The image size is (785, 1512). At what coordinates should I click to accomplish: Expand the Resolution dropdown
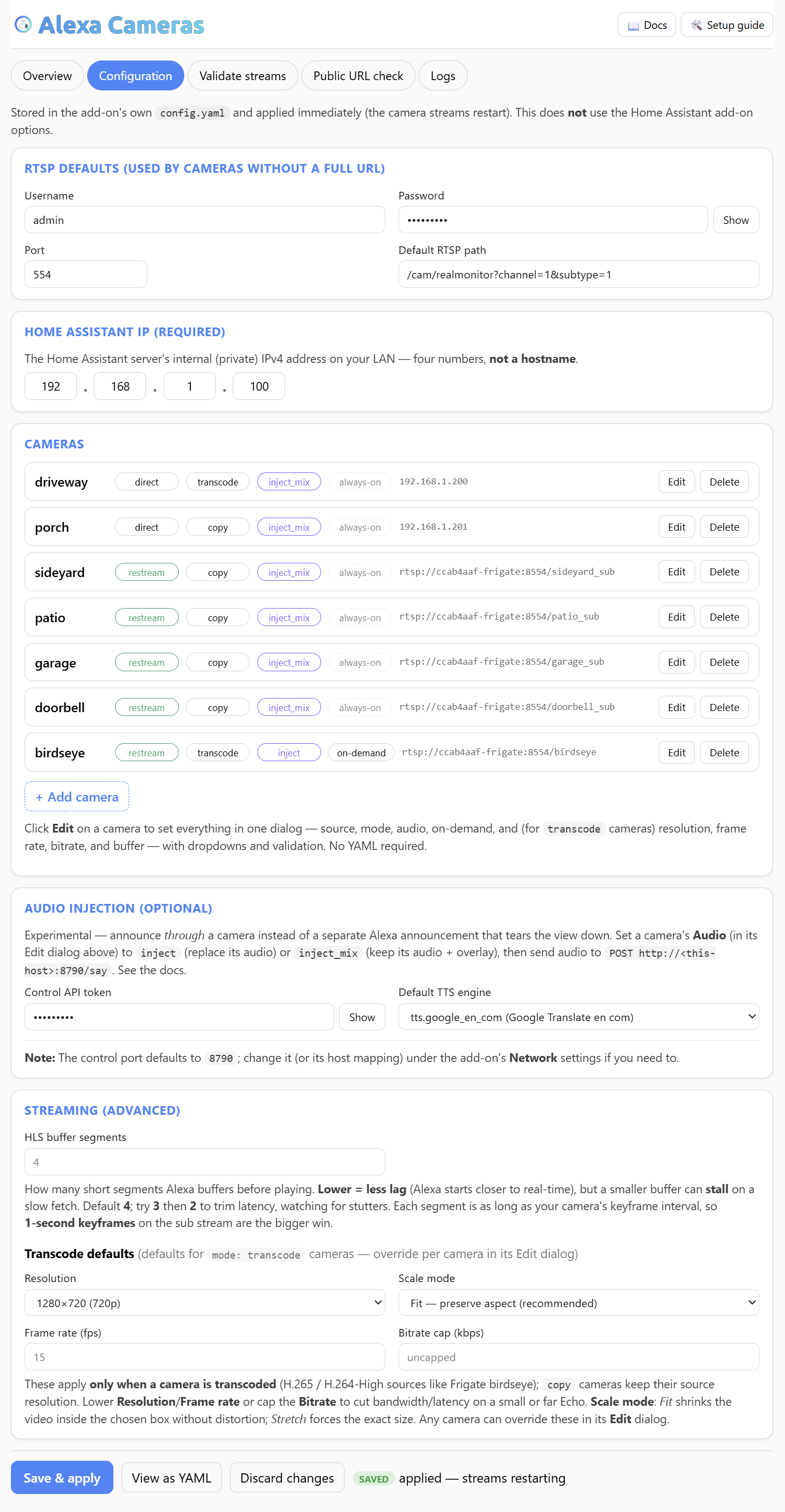(x=204, y=1302)
